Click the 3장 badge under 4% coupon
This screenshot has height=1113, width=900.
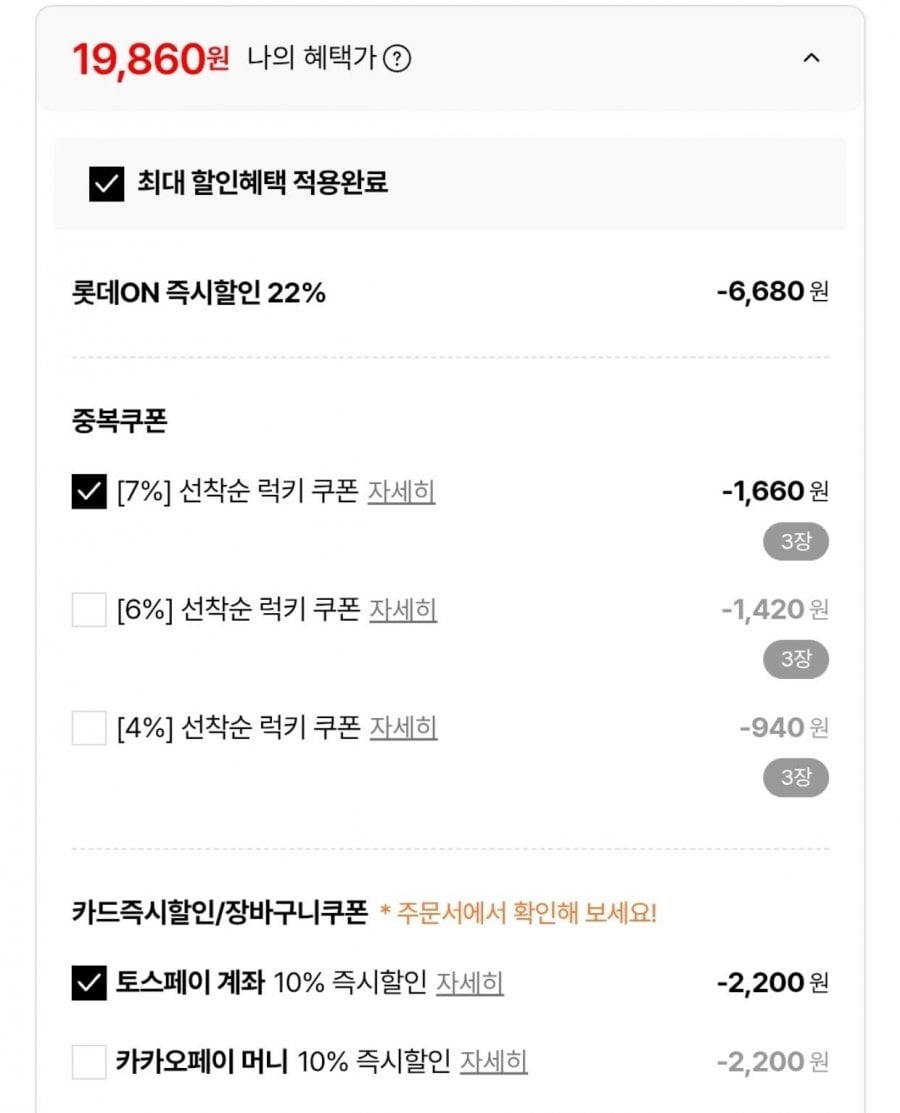pyautogui.click(x=796, y=777)
